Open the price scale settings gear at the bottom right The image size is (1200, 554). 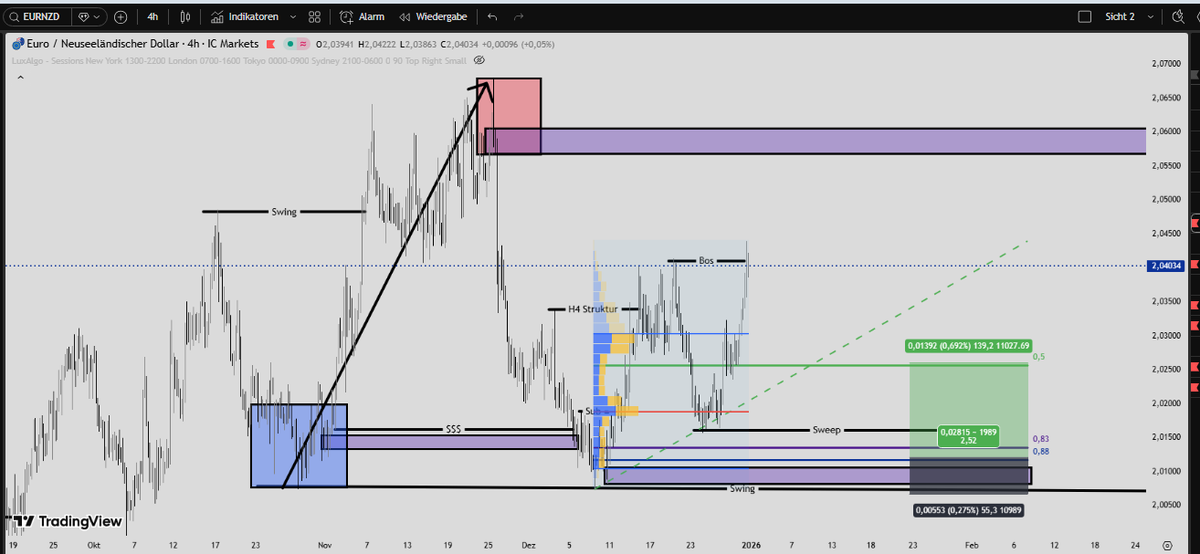[x=1167, y=546]
